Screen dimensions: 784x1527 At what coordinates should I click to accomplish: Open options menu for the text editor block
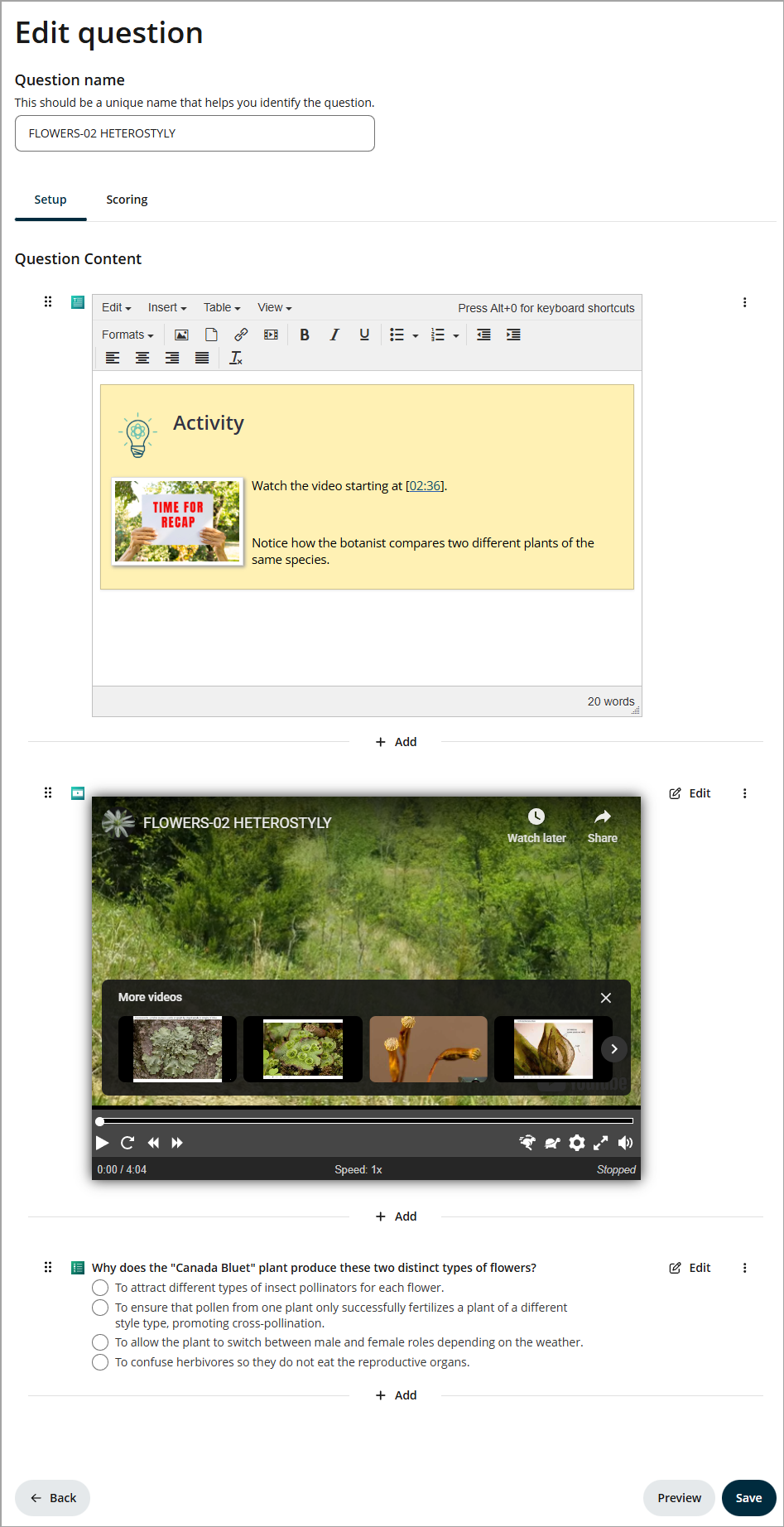[x=744, y=302]
